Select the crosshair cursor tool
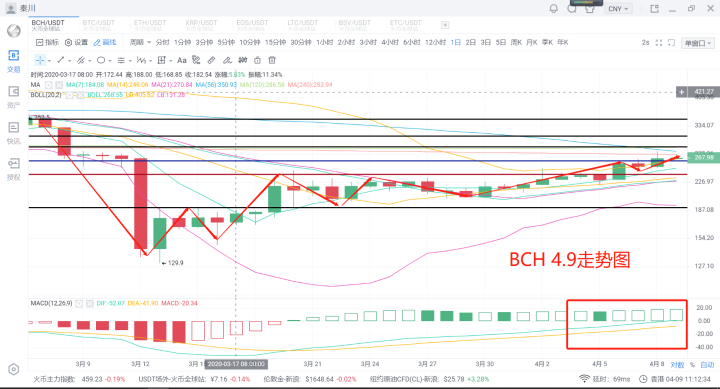Image resolution: width=720 pixels, height=389 pixels. click(40, 60)
